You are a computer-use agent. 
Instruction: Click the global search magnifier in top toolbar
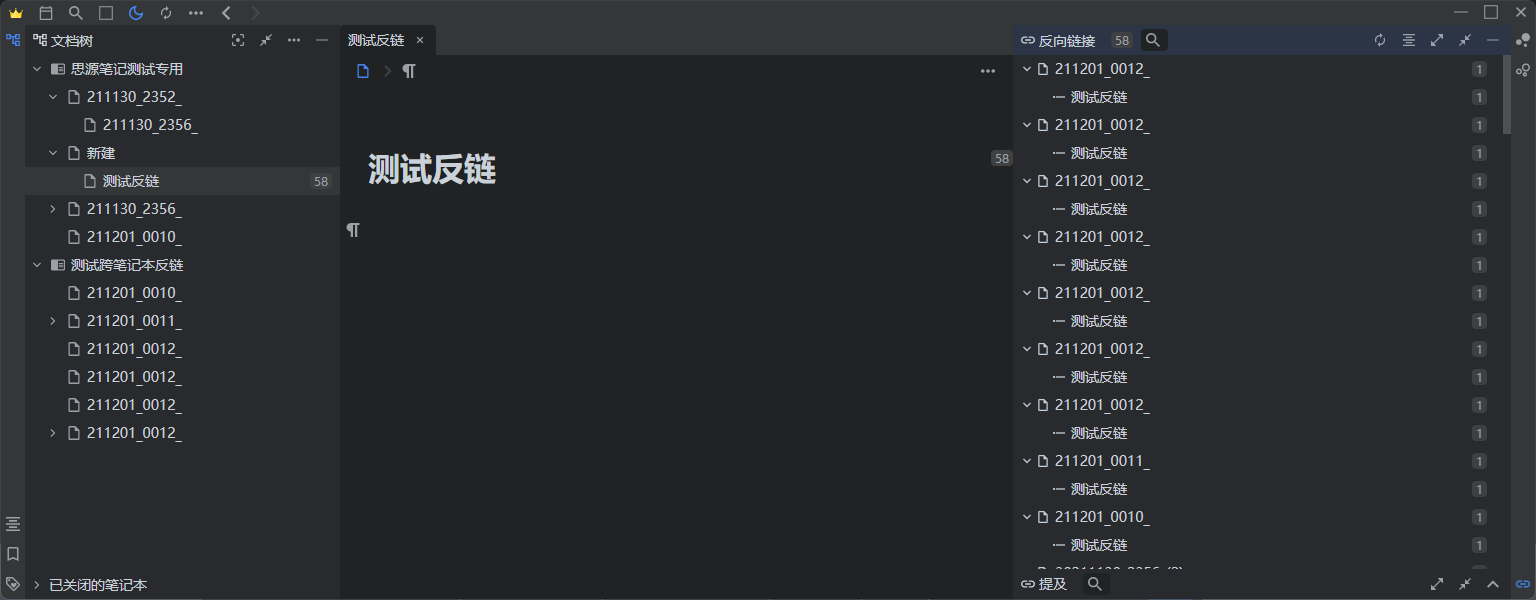click(x=76, y=13)
